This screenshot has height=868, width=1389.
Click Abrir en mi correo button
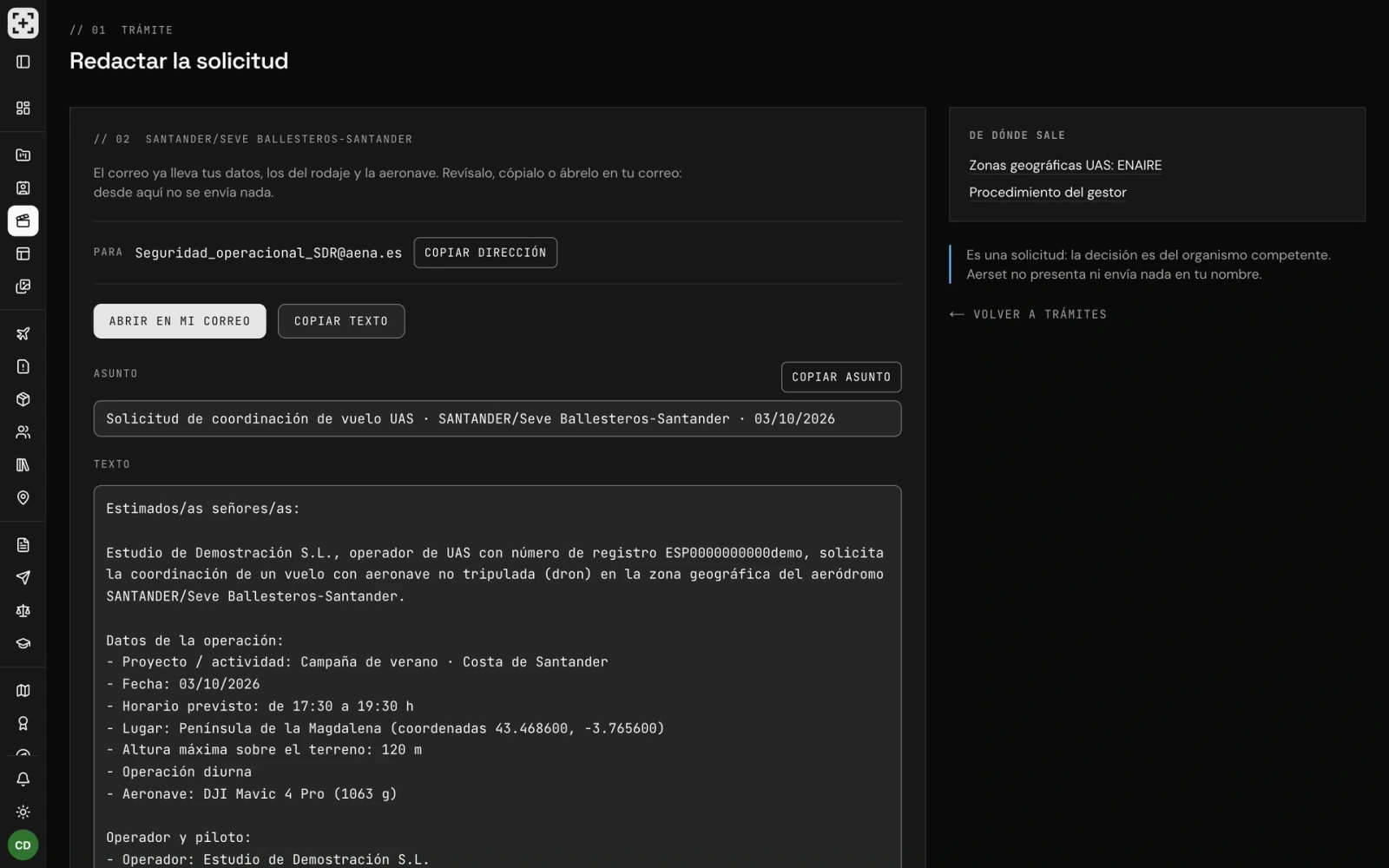coord(180,321)
